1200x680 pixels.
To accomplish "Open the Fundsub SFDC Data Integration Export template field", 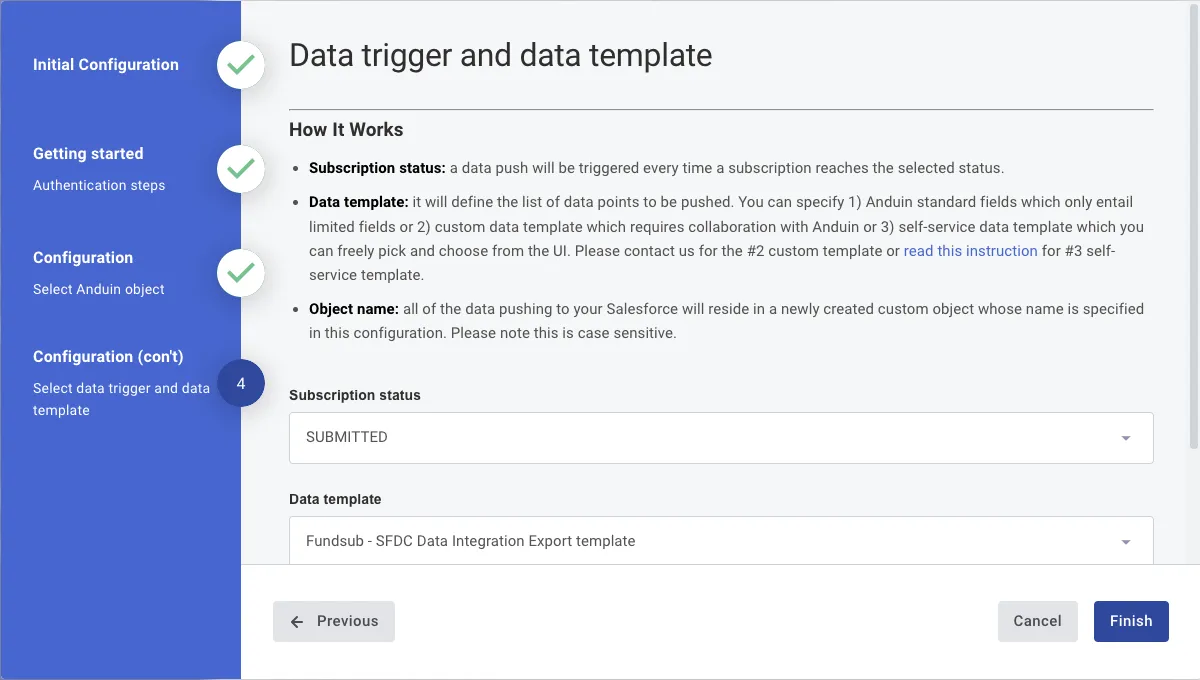I will (x=721, y=541).
